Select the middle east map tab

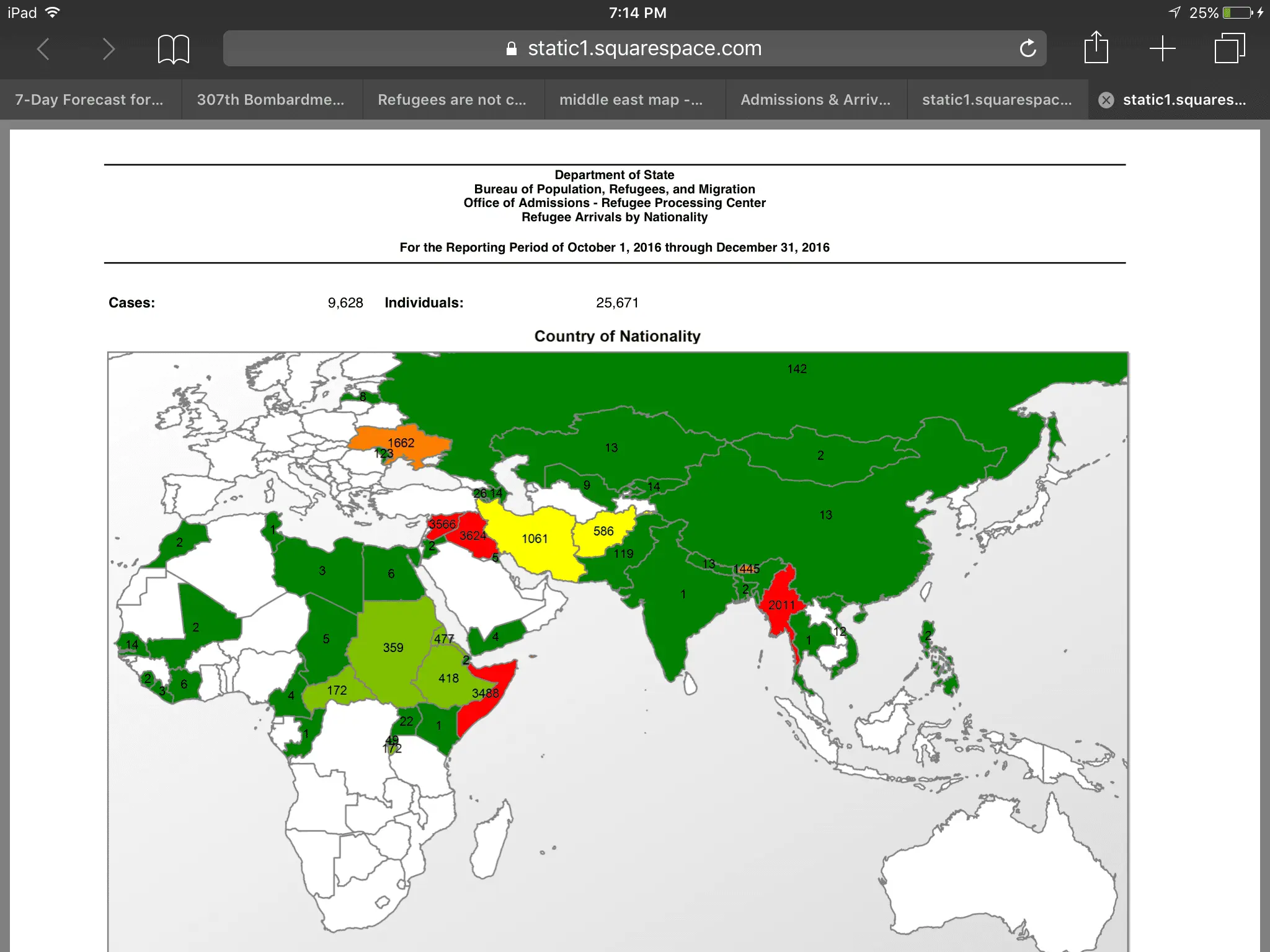tap(631, 100)
